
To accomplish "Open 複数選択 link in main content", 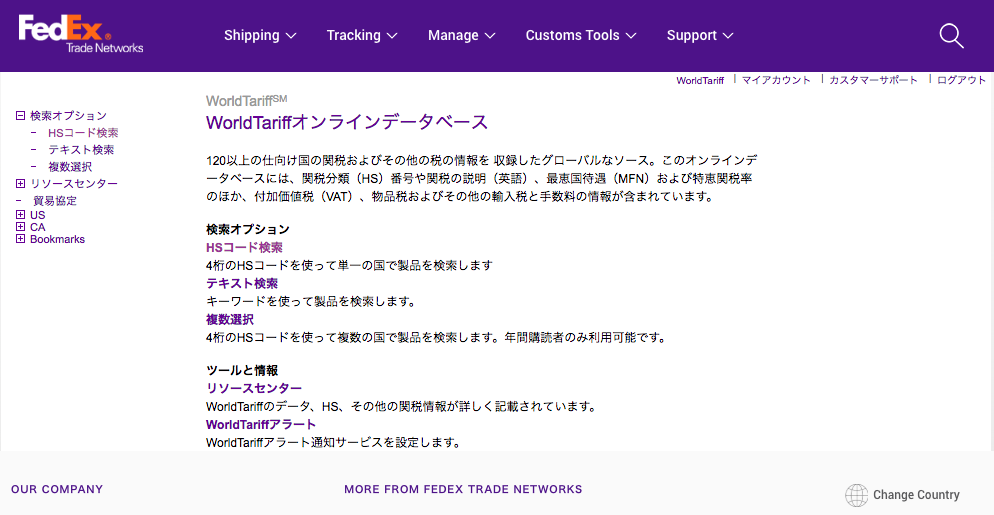I will (229, 320).
